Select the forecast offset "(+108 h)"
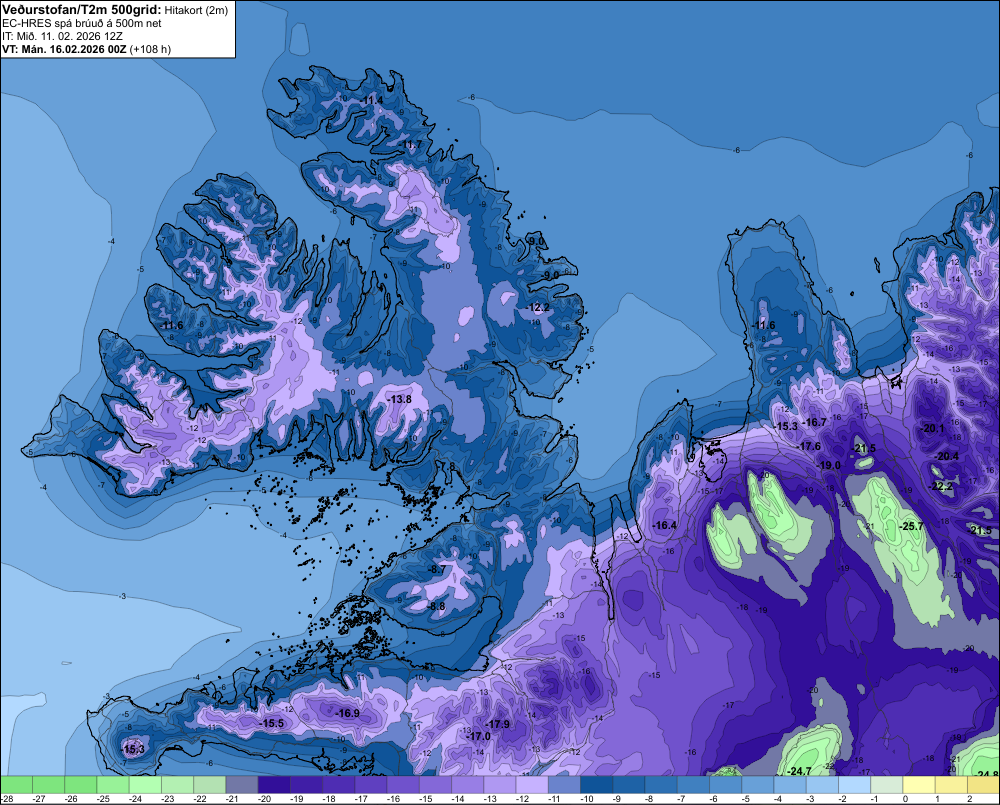Viewport: 1000px width, 805px height. coord(150,49)
